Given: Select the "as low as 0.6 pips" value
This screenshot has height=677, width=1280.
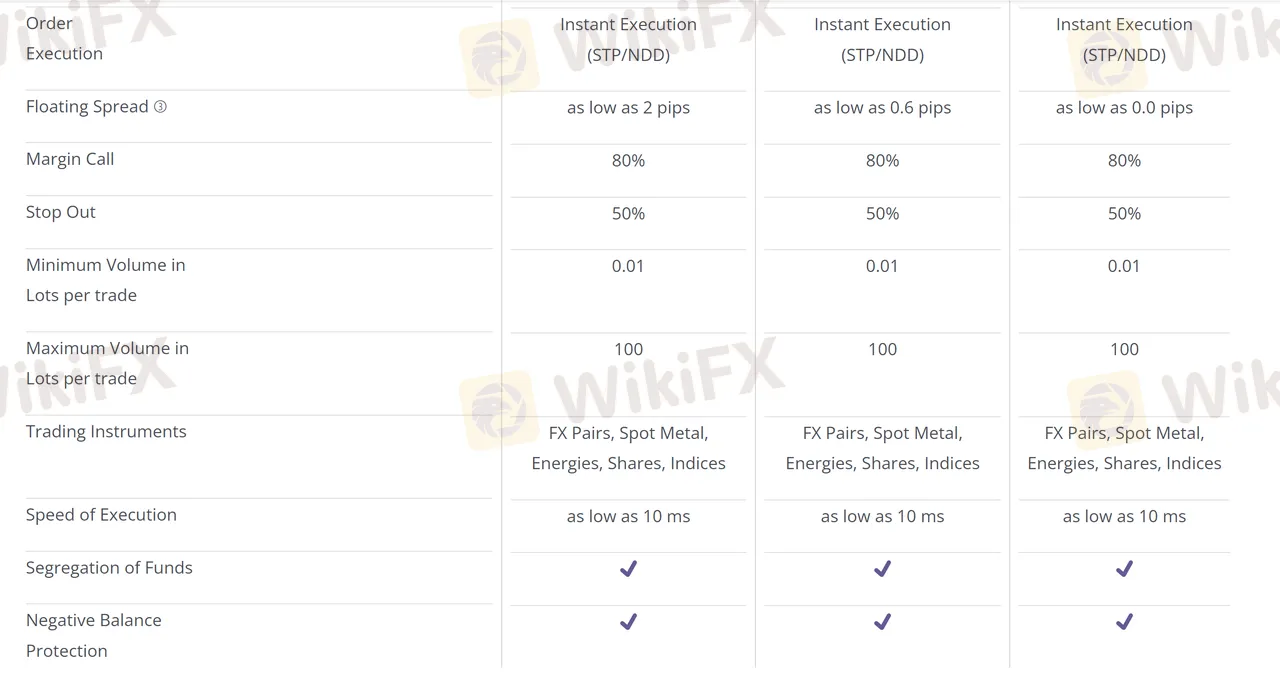Looking at the screenshot, I should [x=882, y=108].
